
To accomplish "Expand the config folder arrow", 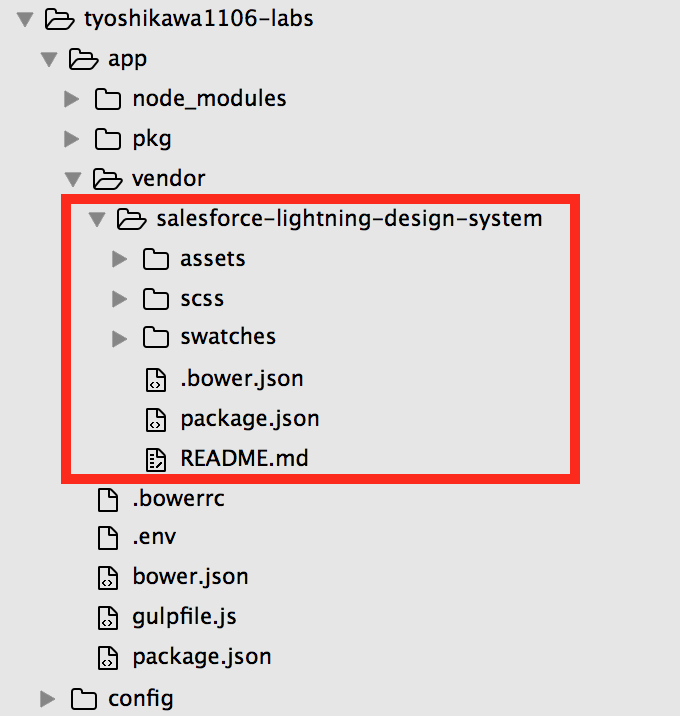I will click(x=47, y=699).
